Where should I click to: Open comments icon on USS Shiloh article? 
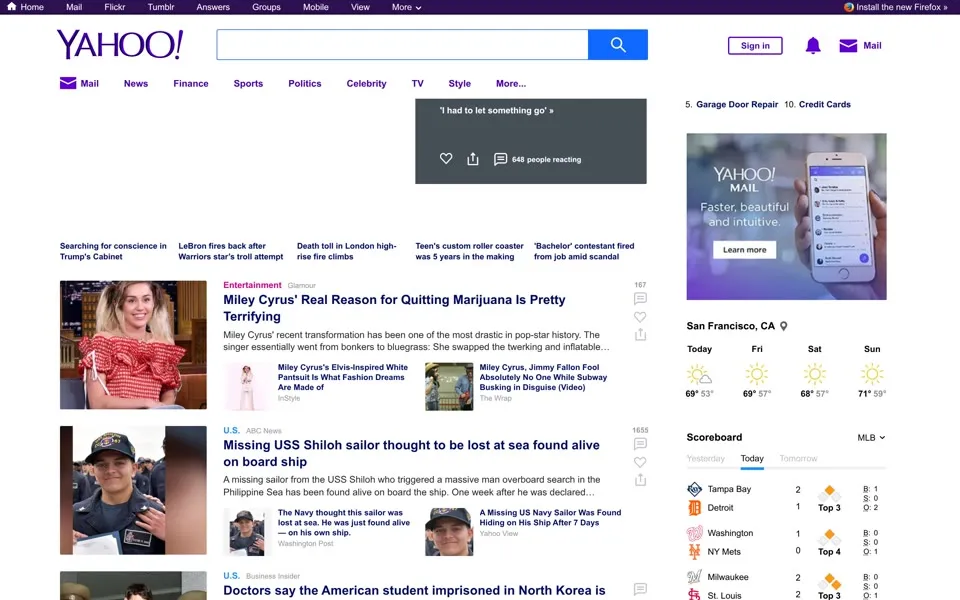tap(640, 443)
